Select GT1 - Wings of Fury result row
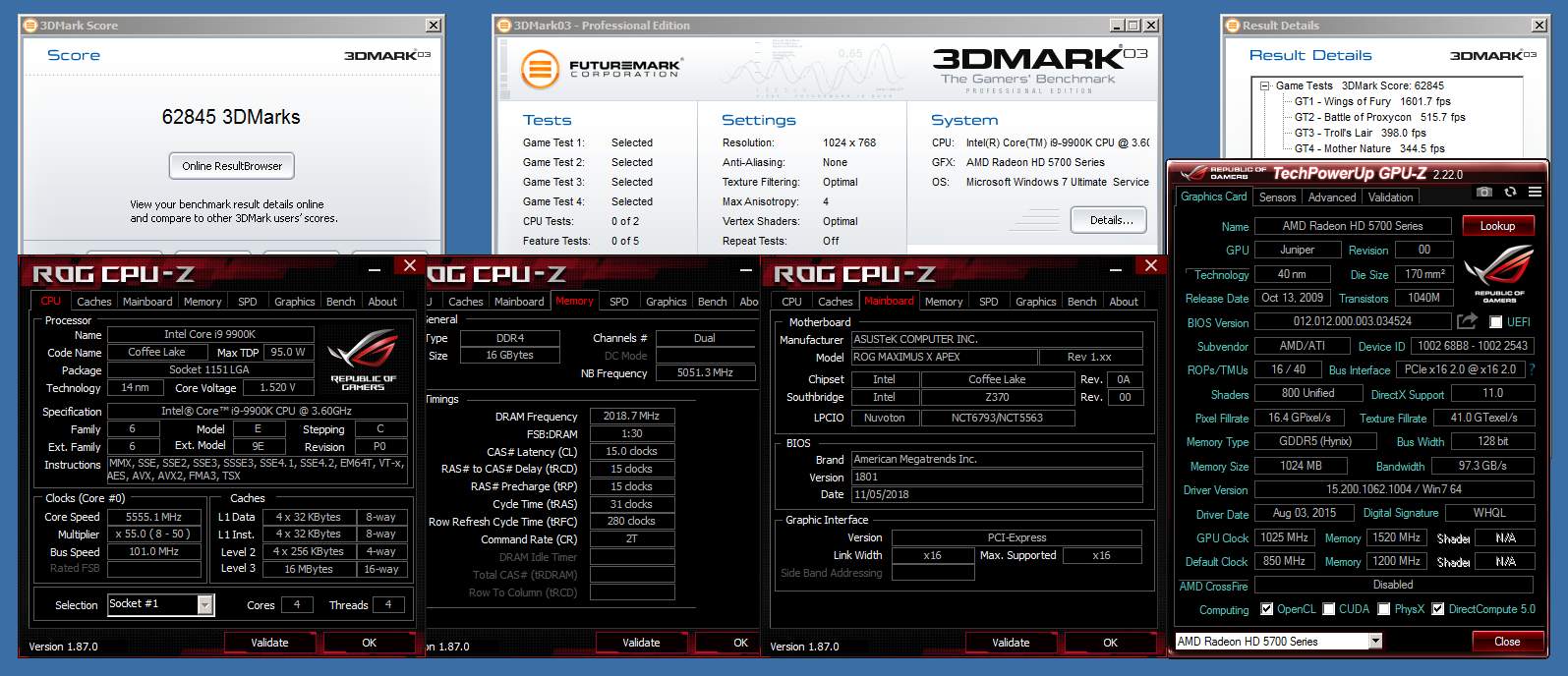Image resolution: width=1568 pixels, height=676 pixels. (1372, 101)
